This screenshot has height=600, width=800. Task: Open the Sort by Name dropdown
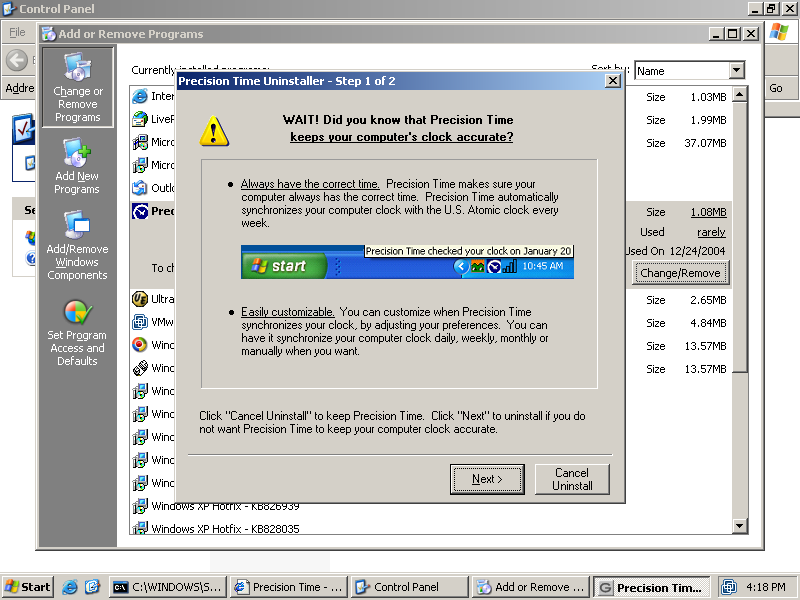(x=736, y=70)
